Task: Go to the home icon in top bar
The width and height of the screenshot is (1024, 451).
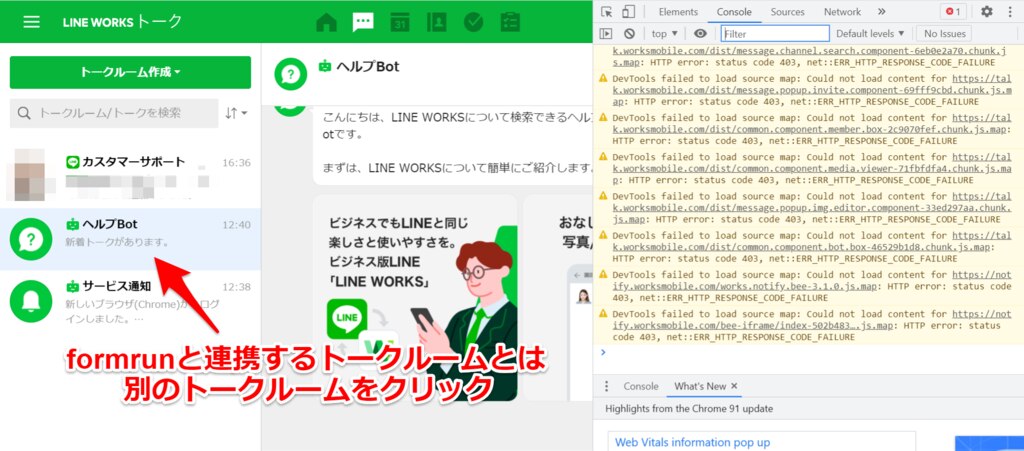Action: click(327, 22)
